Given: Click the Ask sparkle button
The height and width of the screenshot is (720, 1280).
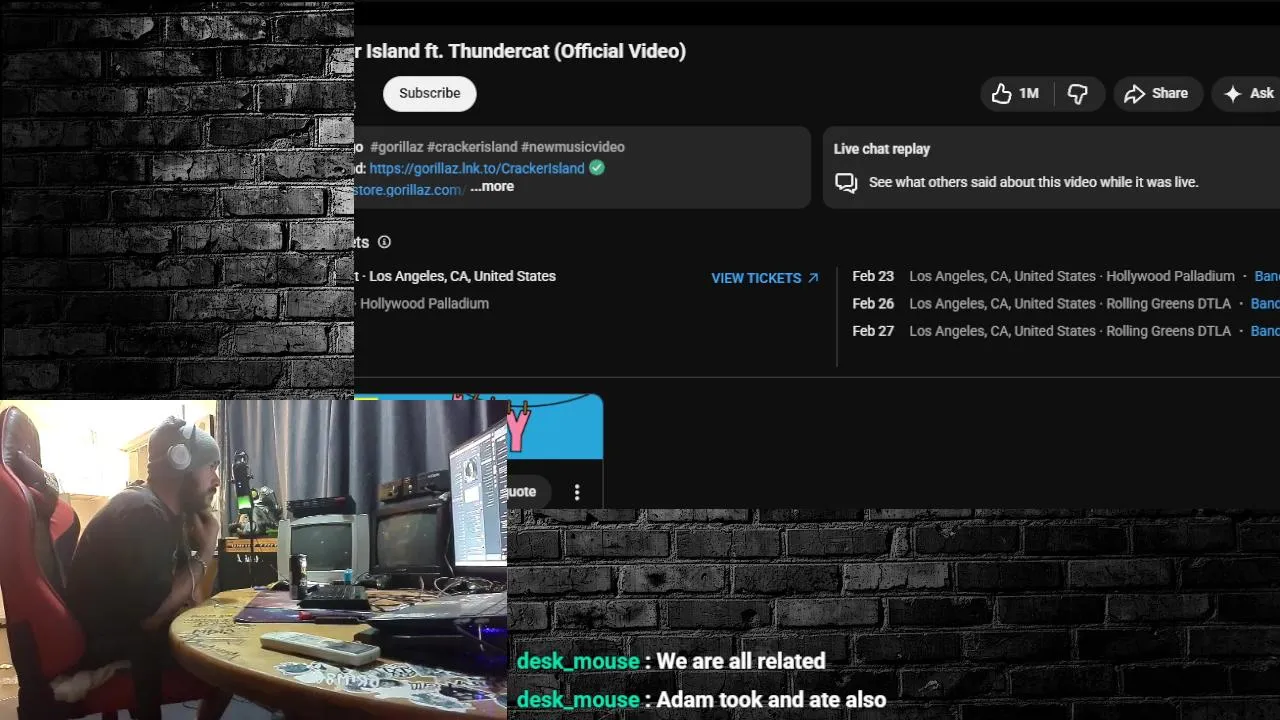Looking at the screenshot, I should tap(1249, 93).
